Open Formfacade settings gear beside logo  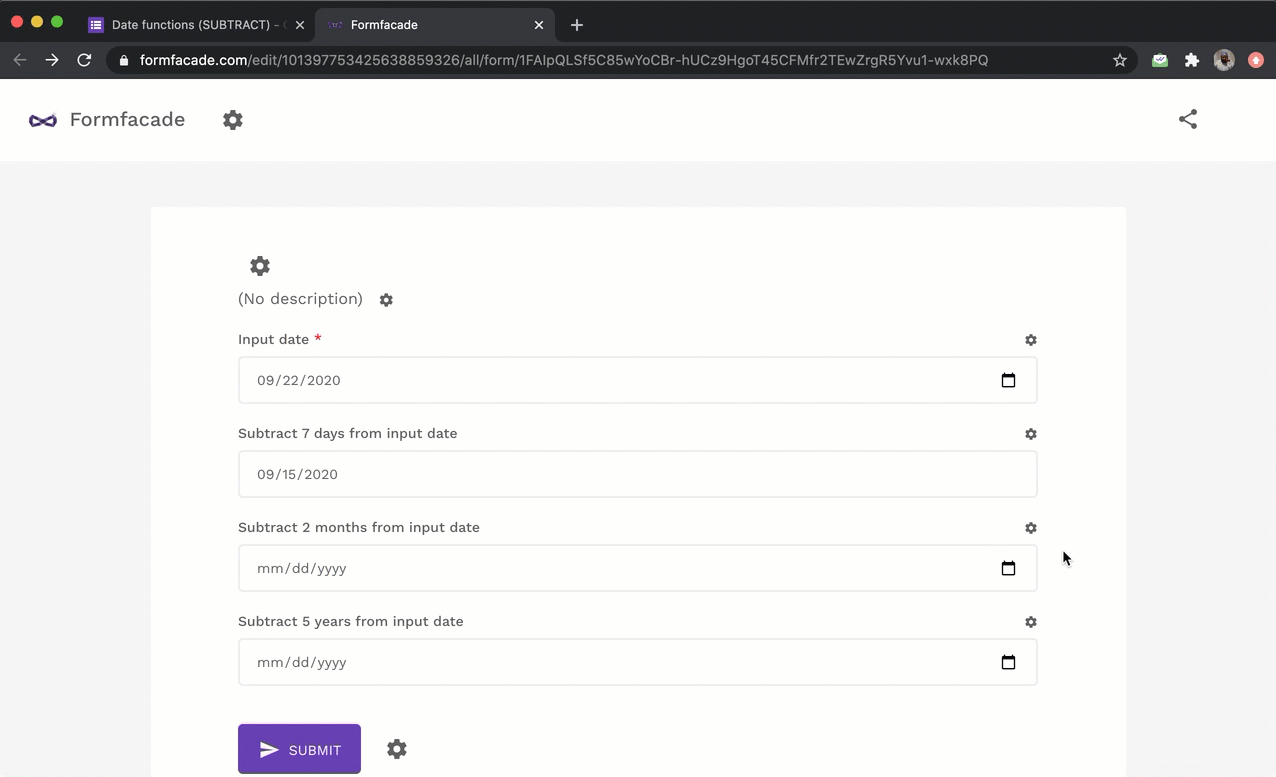pos(233,120)
